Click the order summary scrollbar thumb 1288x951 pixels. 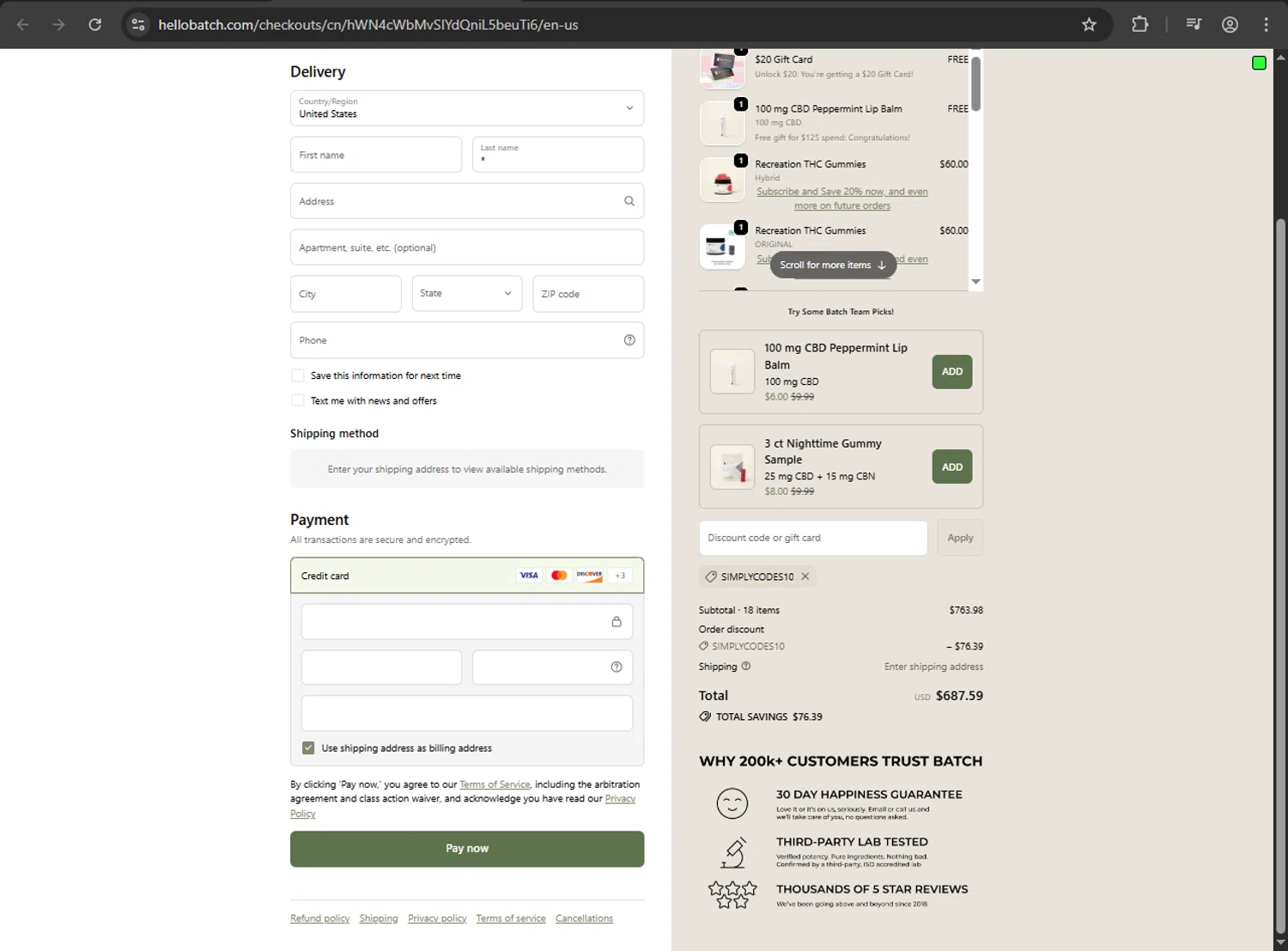pos(975,83)
